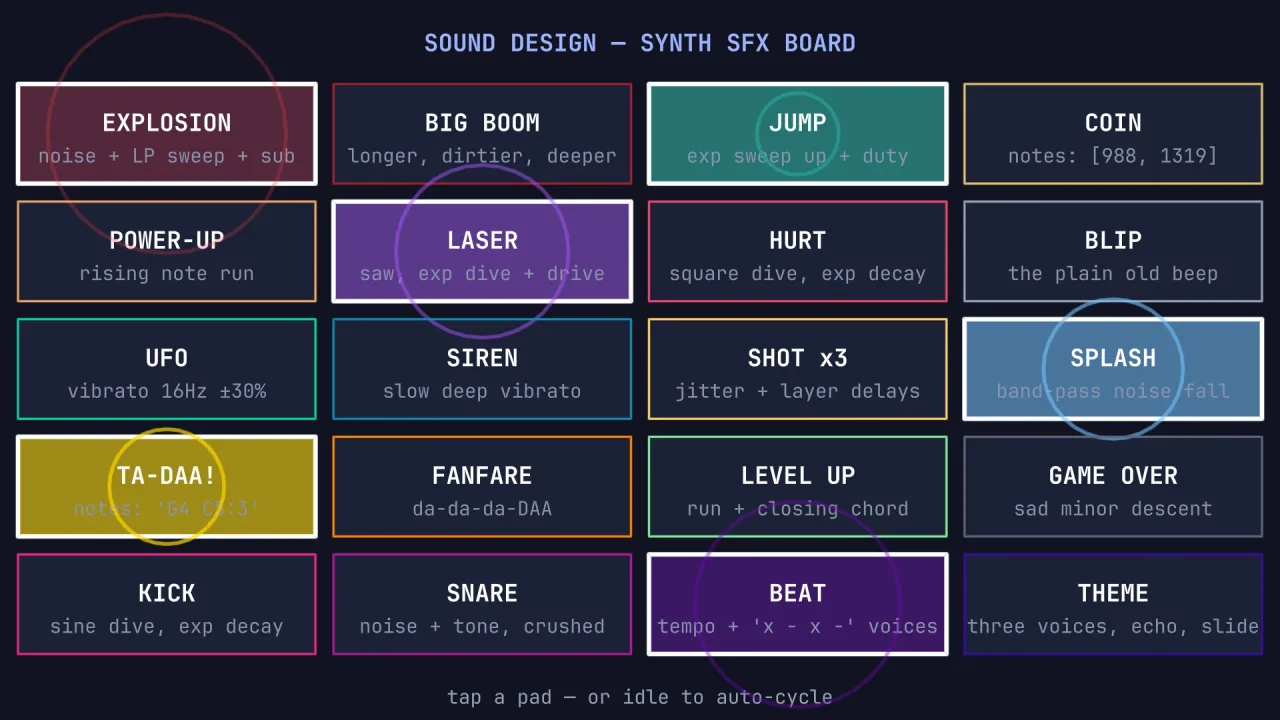Trigger the SHOT x3 pad
This screenshot has height=720, width=1280.
[x=798, y=369]
